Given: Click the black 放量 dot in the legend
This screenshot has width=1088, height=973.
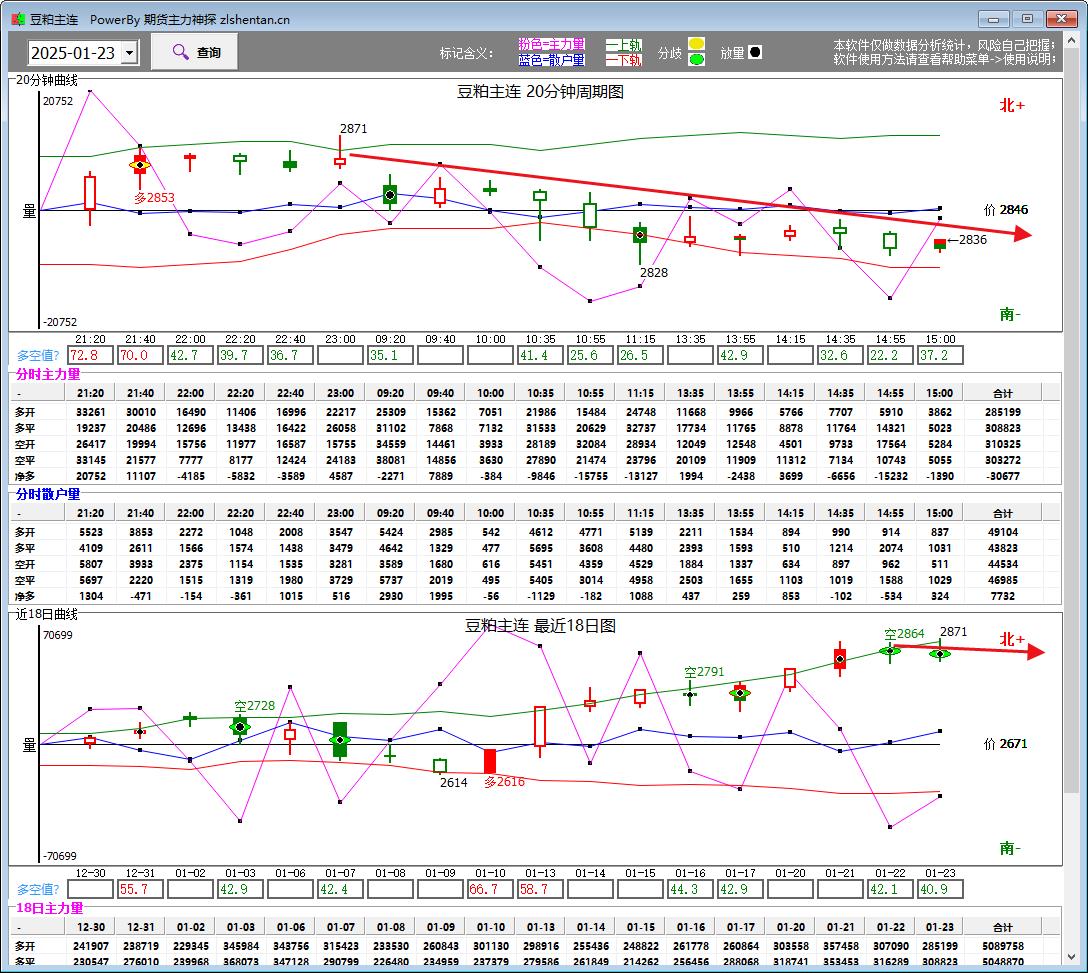Looking at the screenshot, I should pyautogui.click(x=755, y=53).
